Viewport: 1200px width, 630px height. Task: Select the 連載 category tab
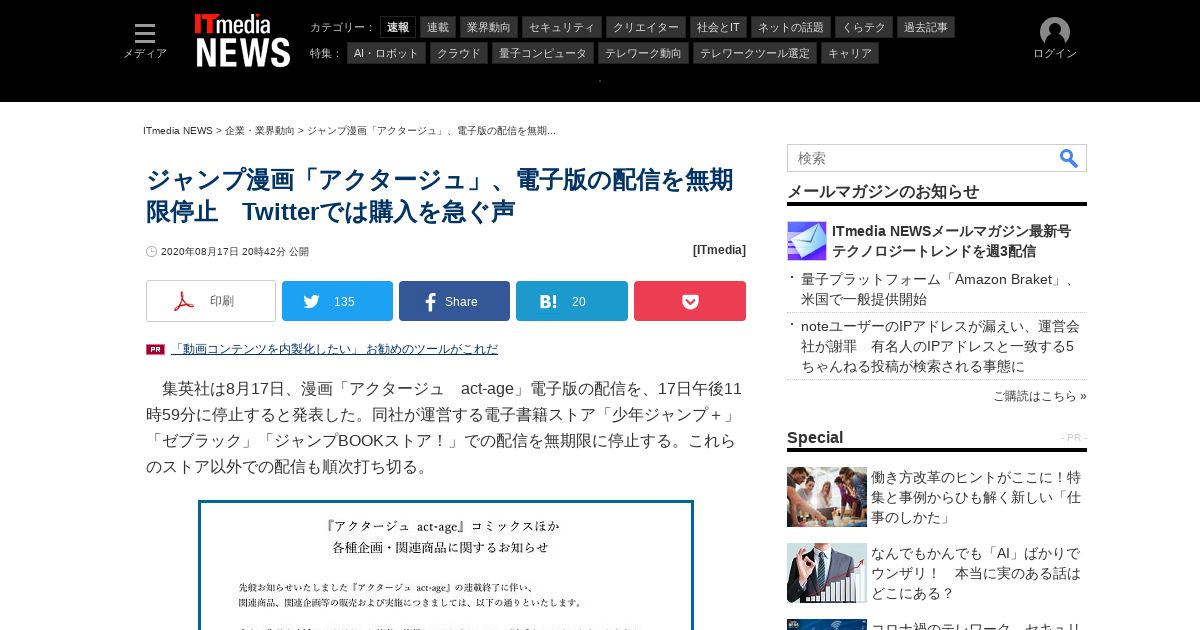(x=438, y=27)
